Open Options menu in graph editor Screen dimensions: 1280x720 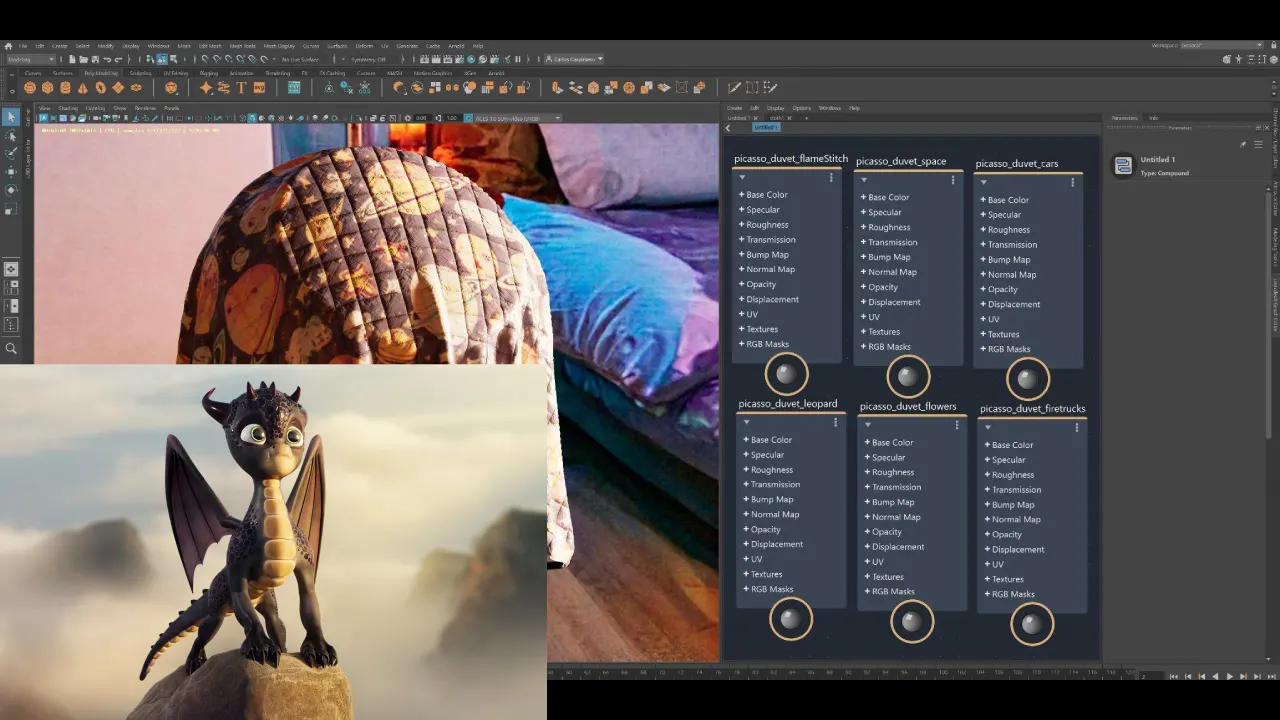point(801,108)
